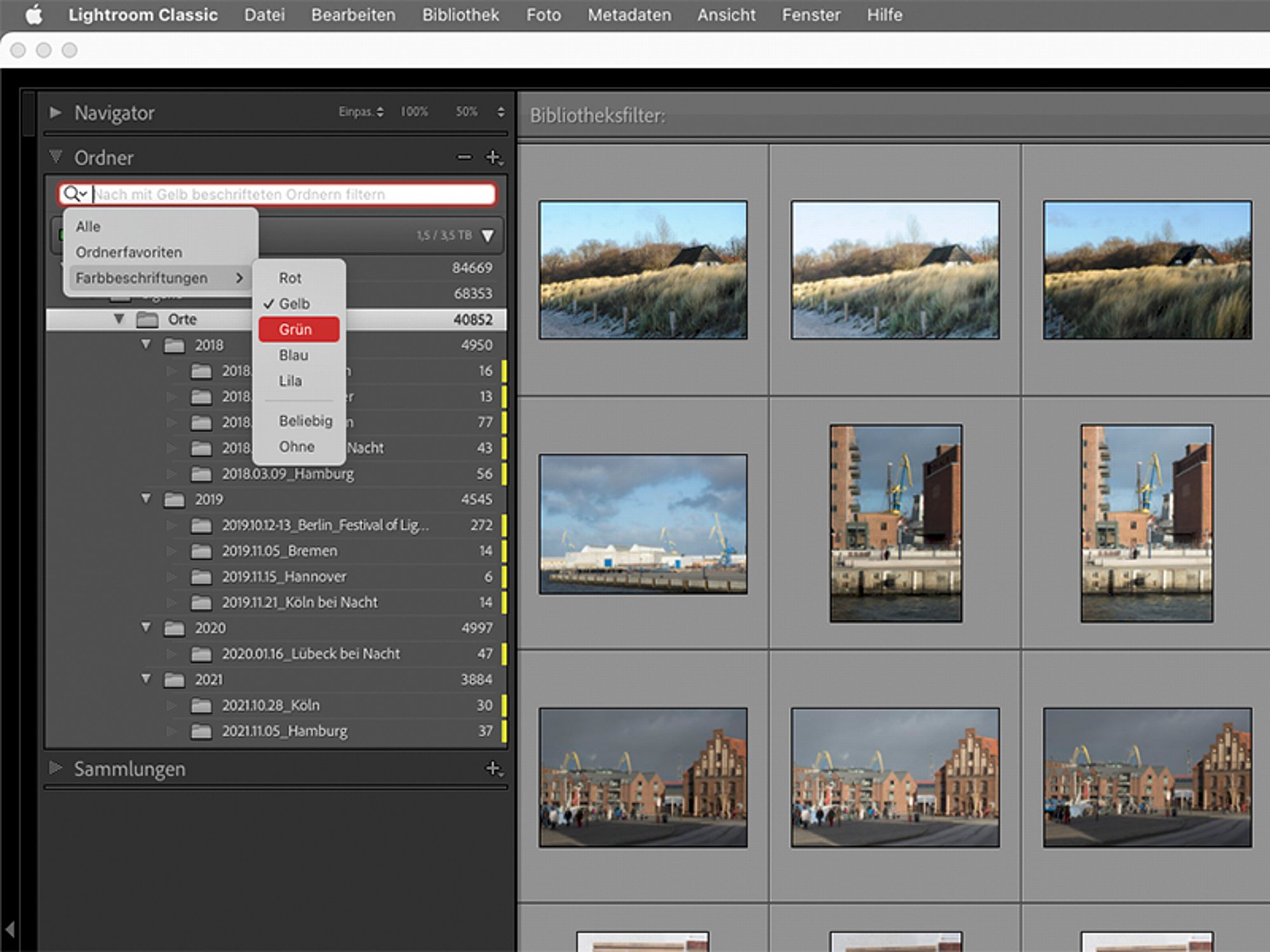Collapse the 2021 folder
1270x952 pixels.
coord(146,678)
